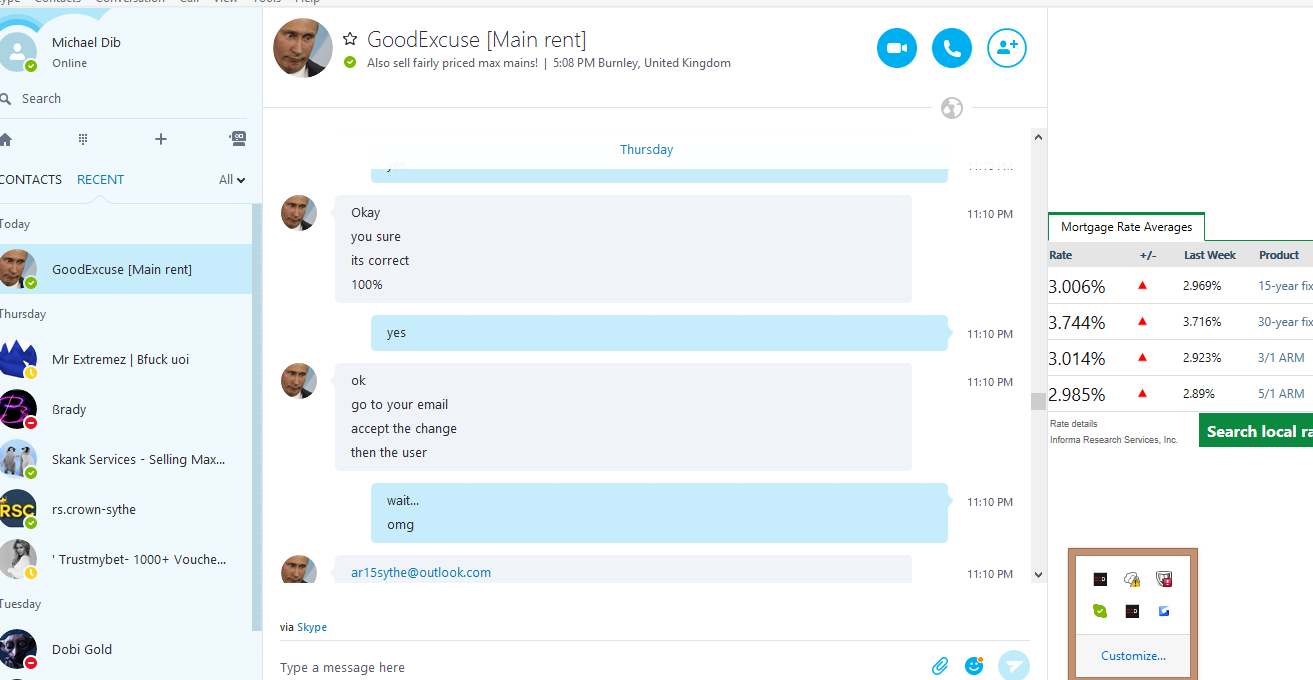Toggle favorite star for GoodExcuse
Viewport: 1313px width, 680px height.
tap(350, 39)
